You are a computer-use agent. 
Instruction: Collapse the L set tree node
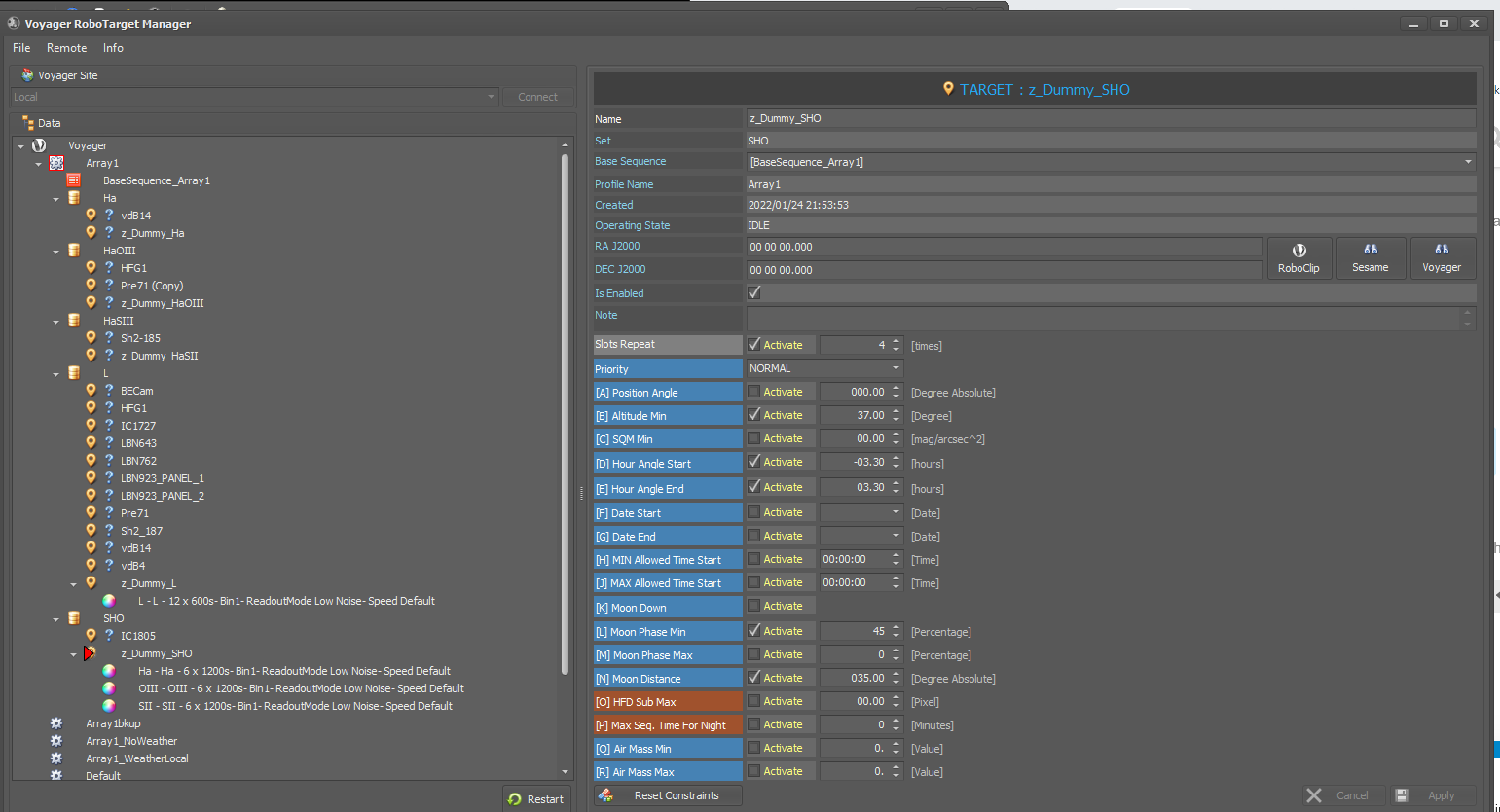tap(56, 374)
